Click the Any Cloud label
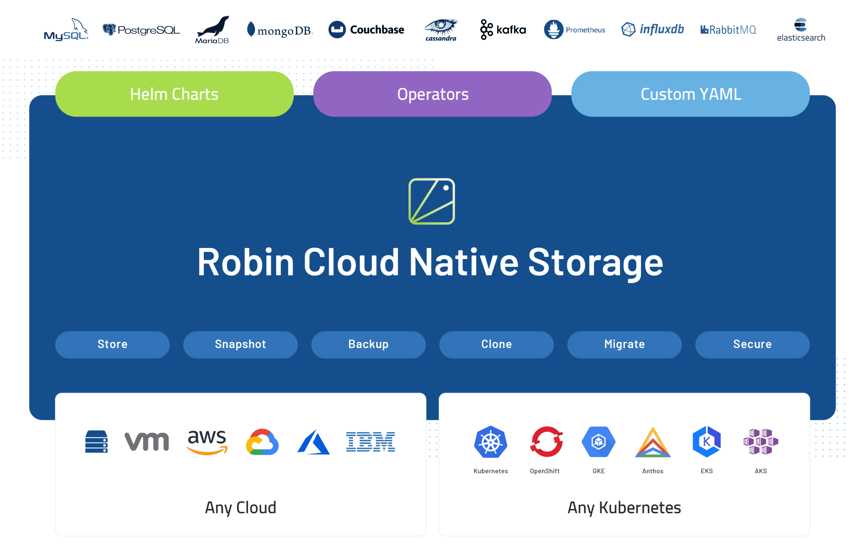 click(x=241, y=508)
